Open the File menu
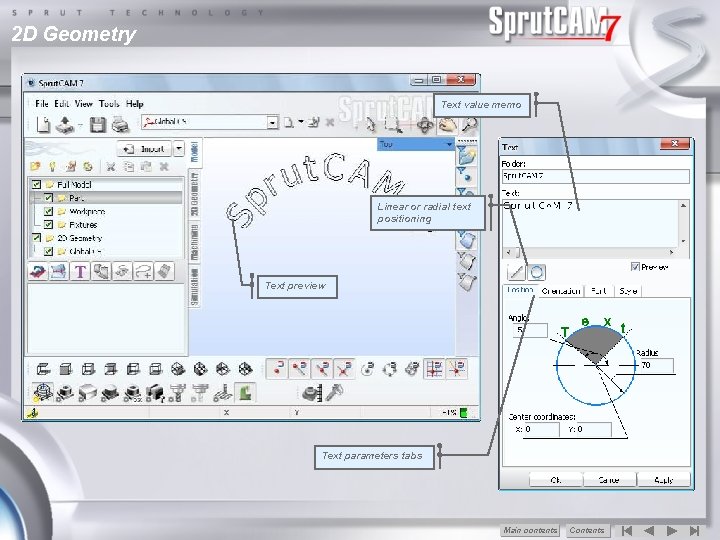This screenshot has height=540, width=720. click(x=41, y=104)
